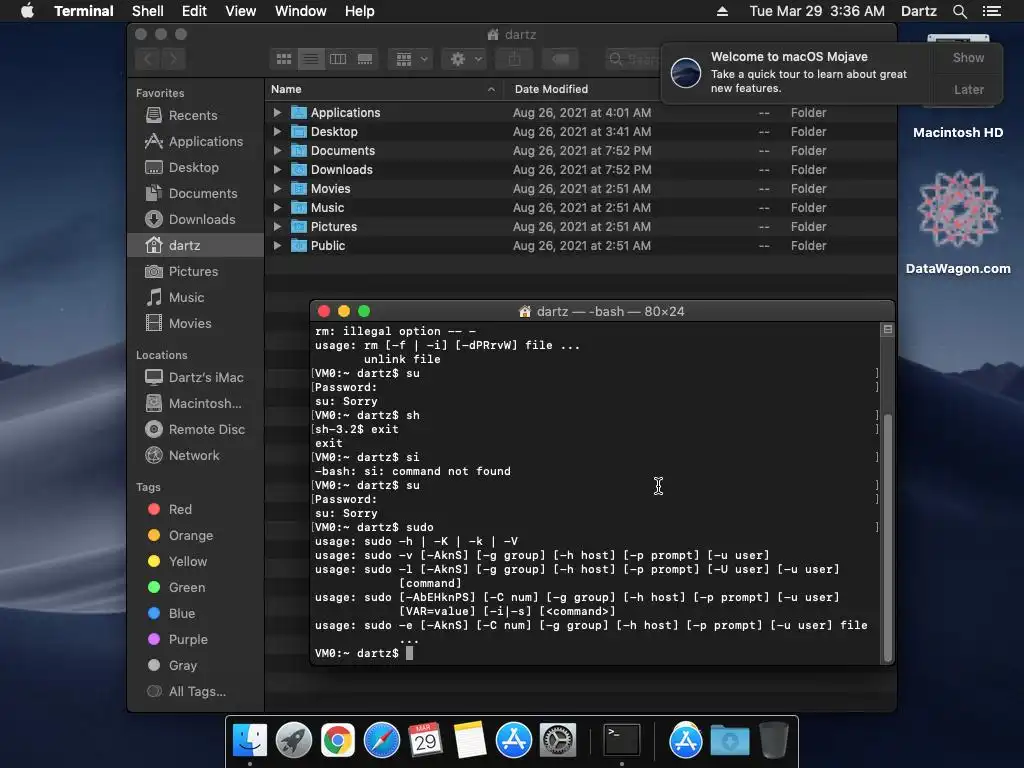
Task: Click Terminal icon in the Dock
Action: [621, 741]
